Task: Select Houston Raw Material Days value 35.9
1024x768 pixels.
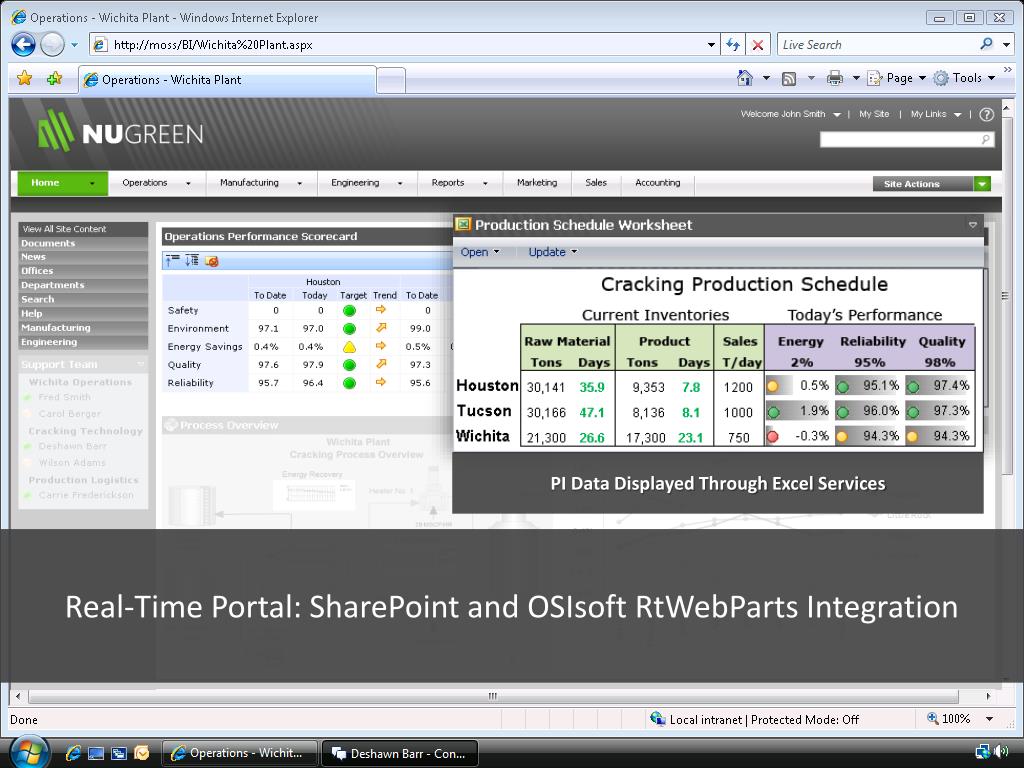Action: (x=592, y=387)
